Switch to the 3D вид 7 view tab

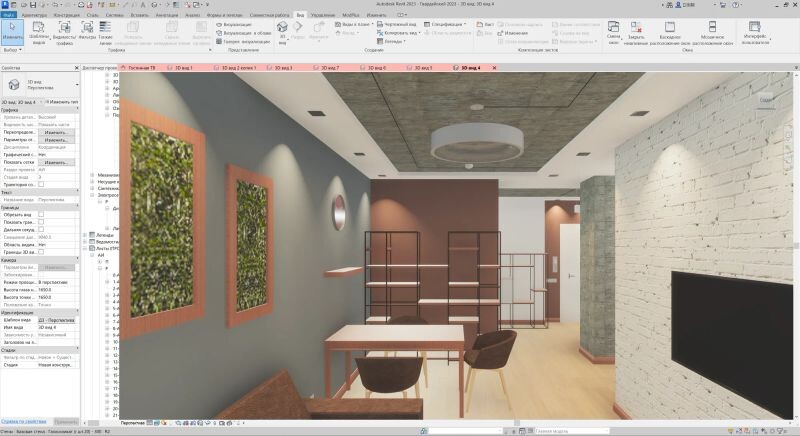click(x=328, y=68)
